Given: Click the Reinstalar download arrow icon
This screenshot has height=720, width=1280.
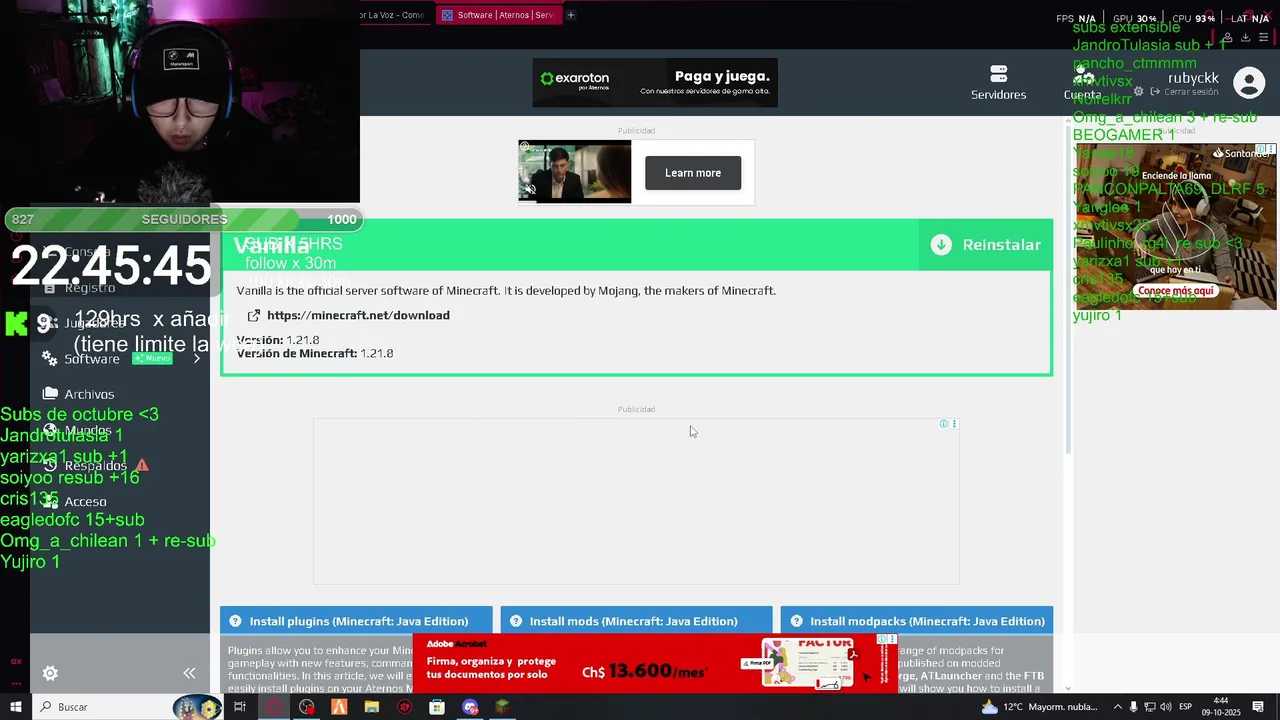Looking at the screenshot, I should 941,245.
